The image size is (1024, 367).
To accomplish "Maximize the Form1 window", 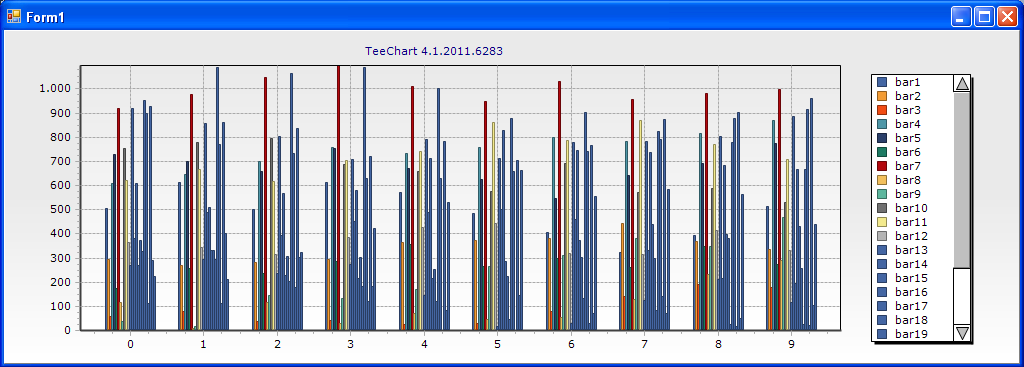I will [x=984, y=17].
